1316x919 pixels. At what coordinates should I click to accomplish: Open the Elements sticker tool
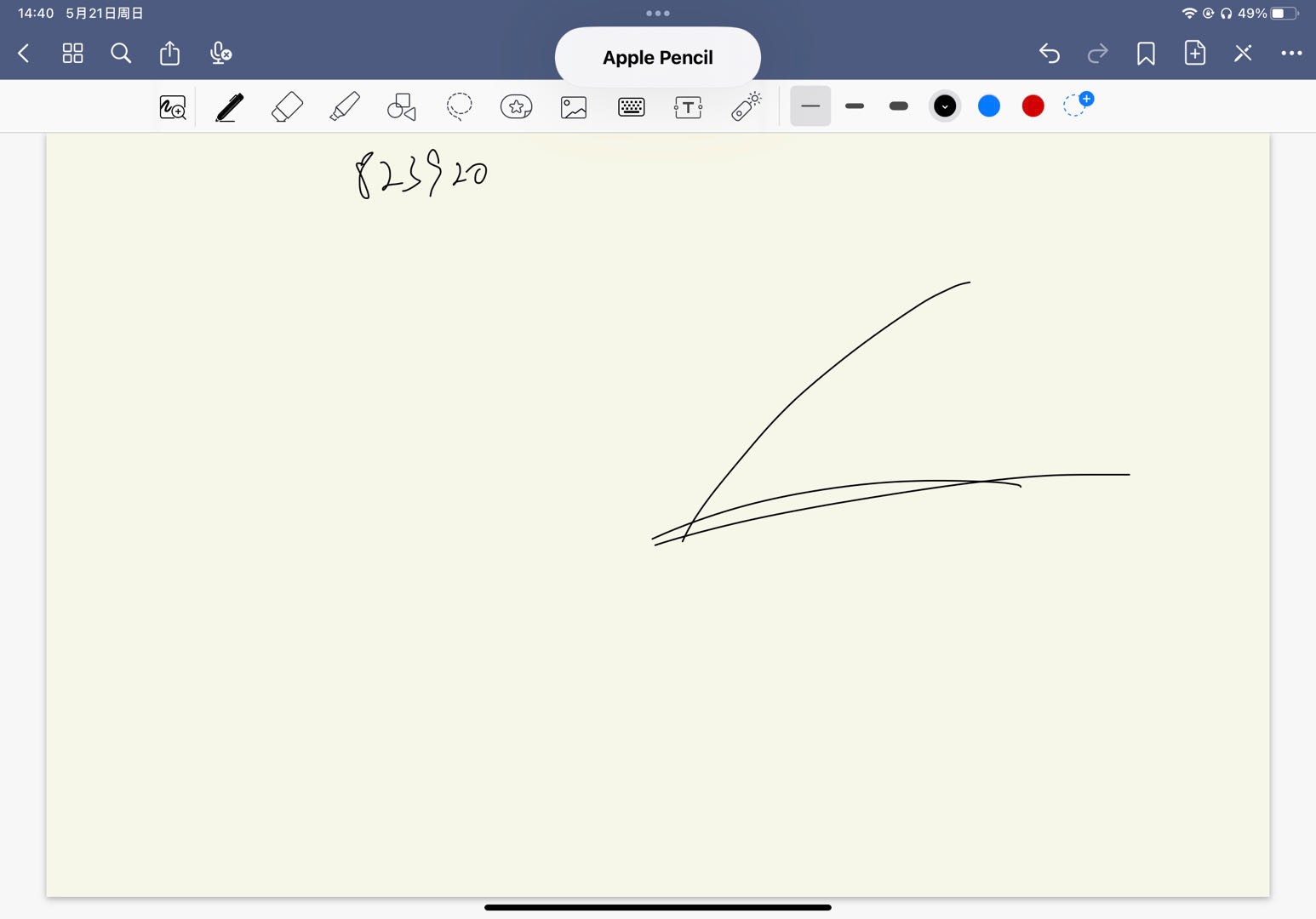pos(516,107)
